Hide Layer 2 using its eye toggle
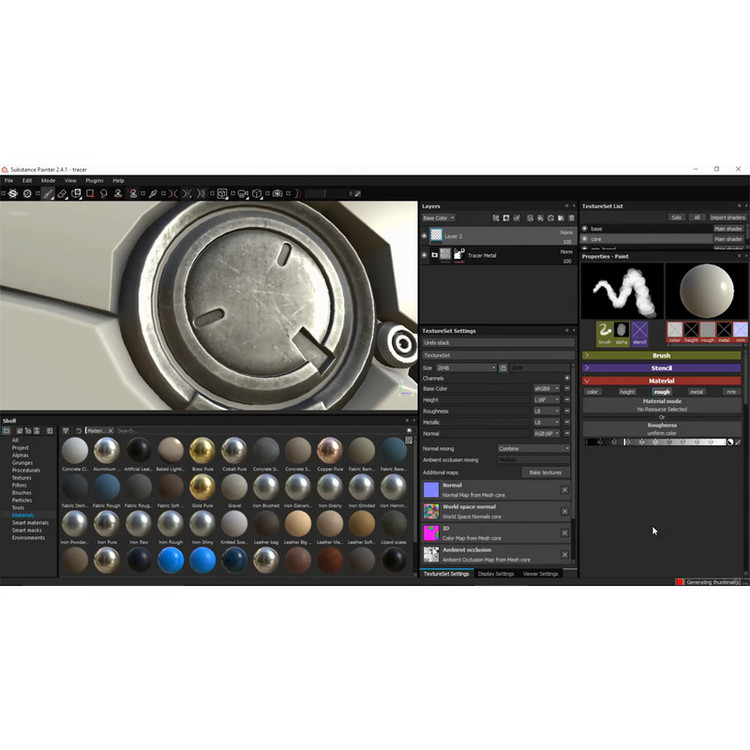Image resolution: width=750 pixels, height=750 pixels. click(424, 236)
